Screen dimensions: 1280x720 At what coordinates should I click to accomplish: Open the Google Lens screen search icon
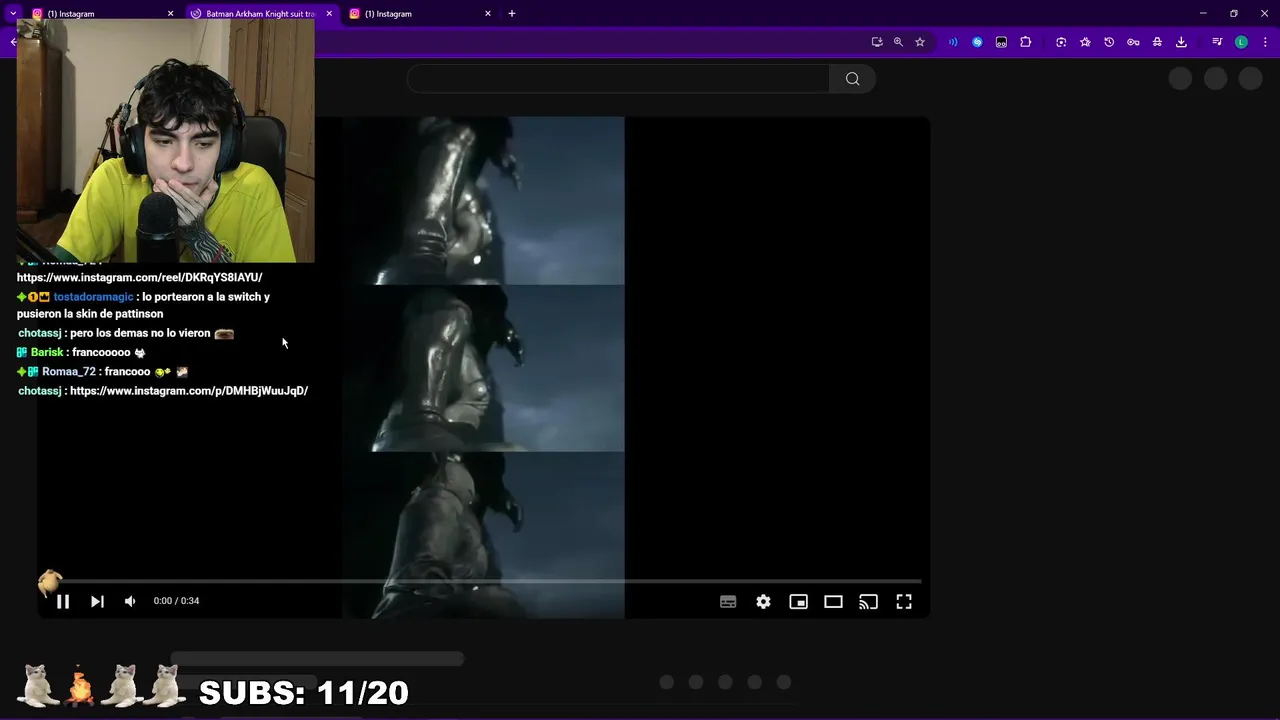[x=1061, y=42]
